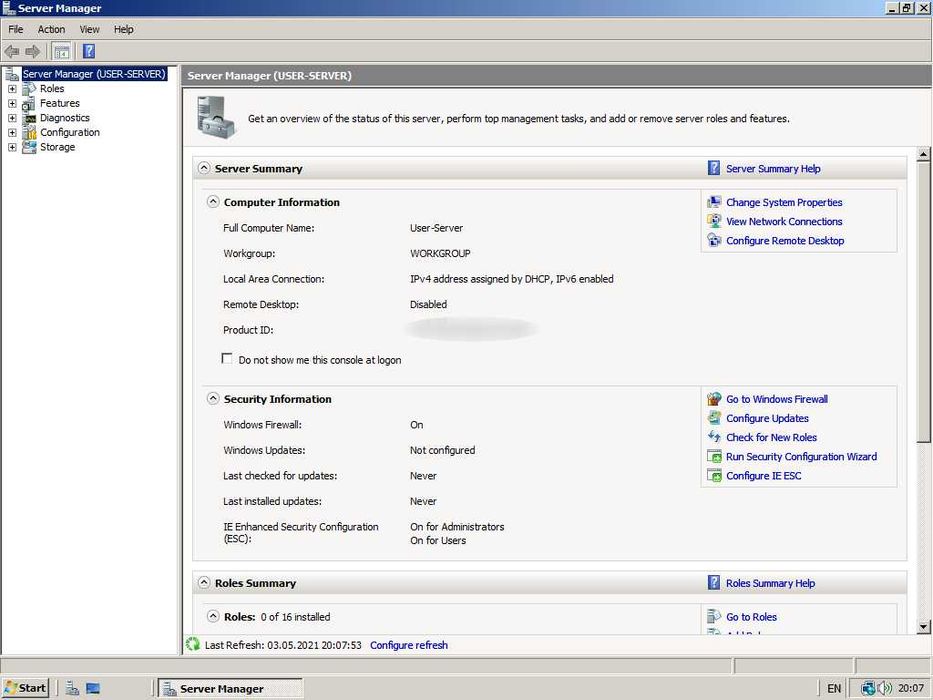Image resolution: width=933 pixels, height=700 pixels.
Task: Click the Diagnostics node icon in the tree
Action: 29,118
